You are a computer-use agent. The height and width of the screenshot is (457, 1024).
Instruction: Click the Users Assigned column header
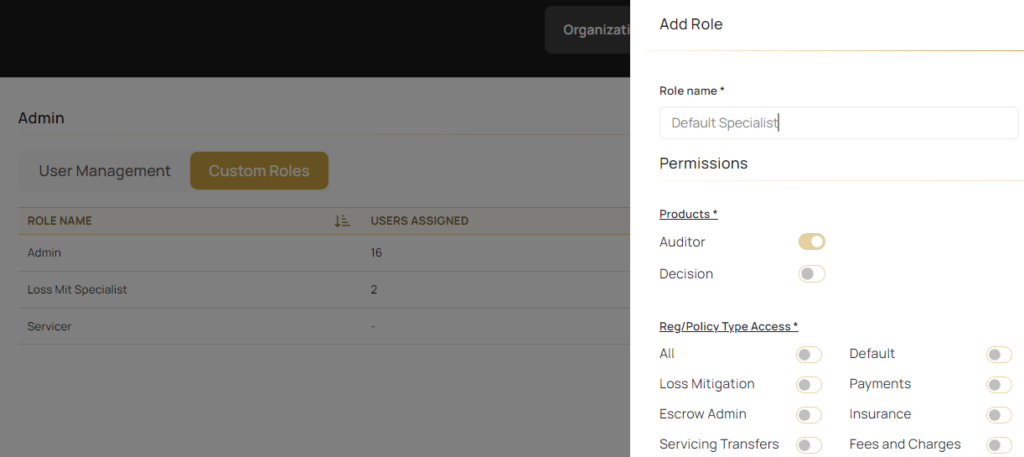point(419,221)
